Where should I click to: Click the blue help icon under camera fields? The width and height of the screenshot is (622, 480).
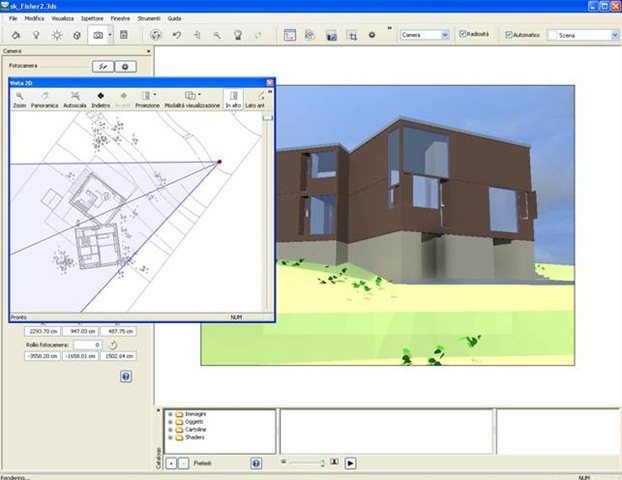[x=126, y=377]
